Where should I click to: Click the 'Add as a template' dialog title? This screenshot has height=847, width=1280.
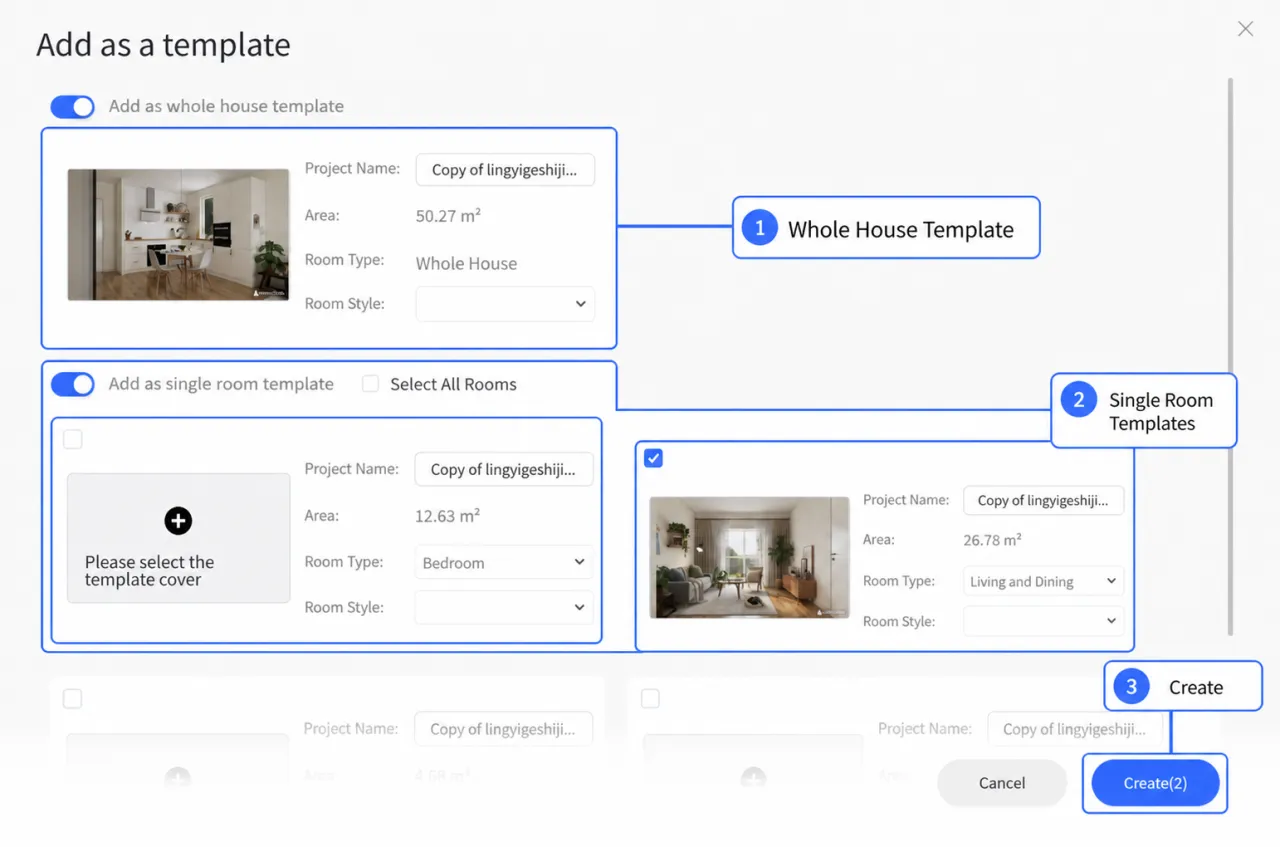pyautogui.click(x=164, y=45)
